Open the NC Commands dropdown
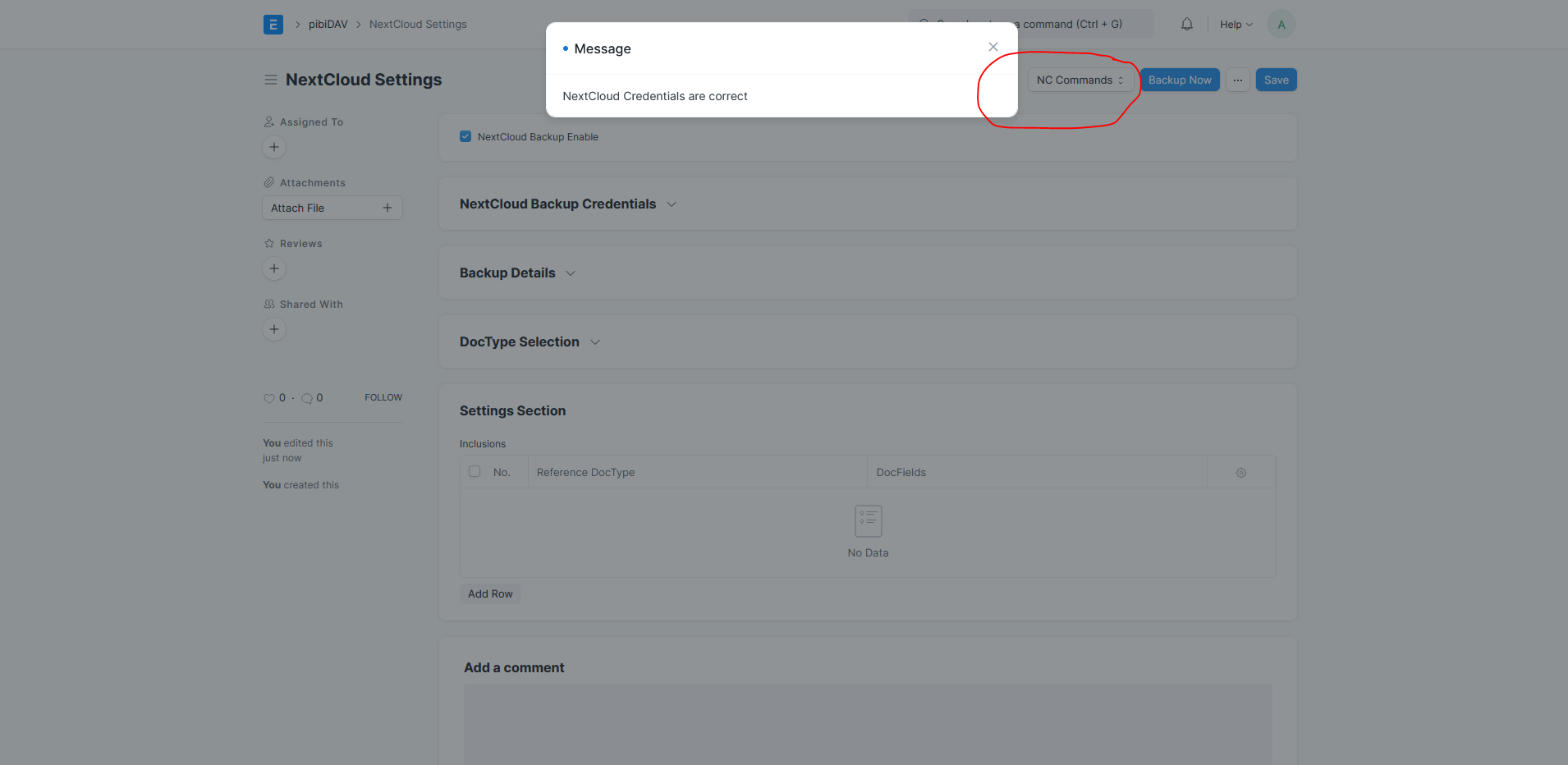 [x=1080, y=80]
